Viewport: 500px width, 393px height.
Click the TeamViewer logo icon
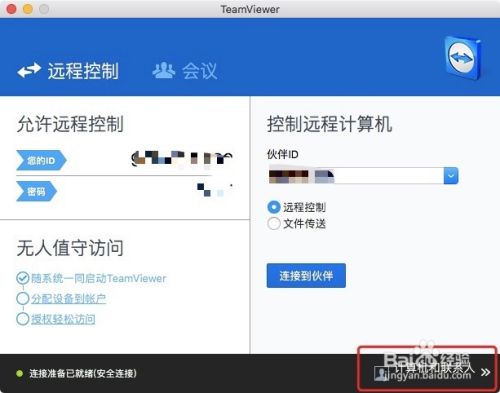[x=463, y=57]
